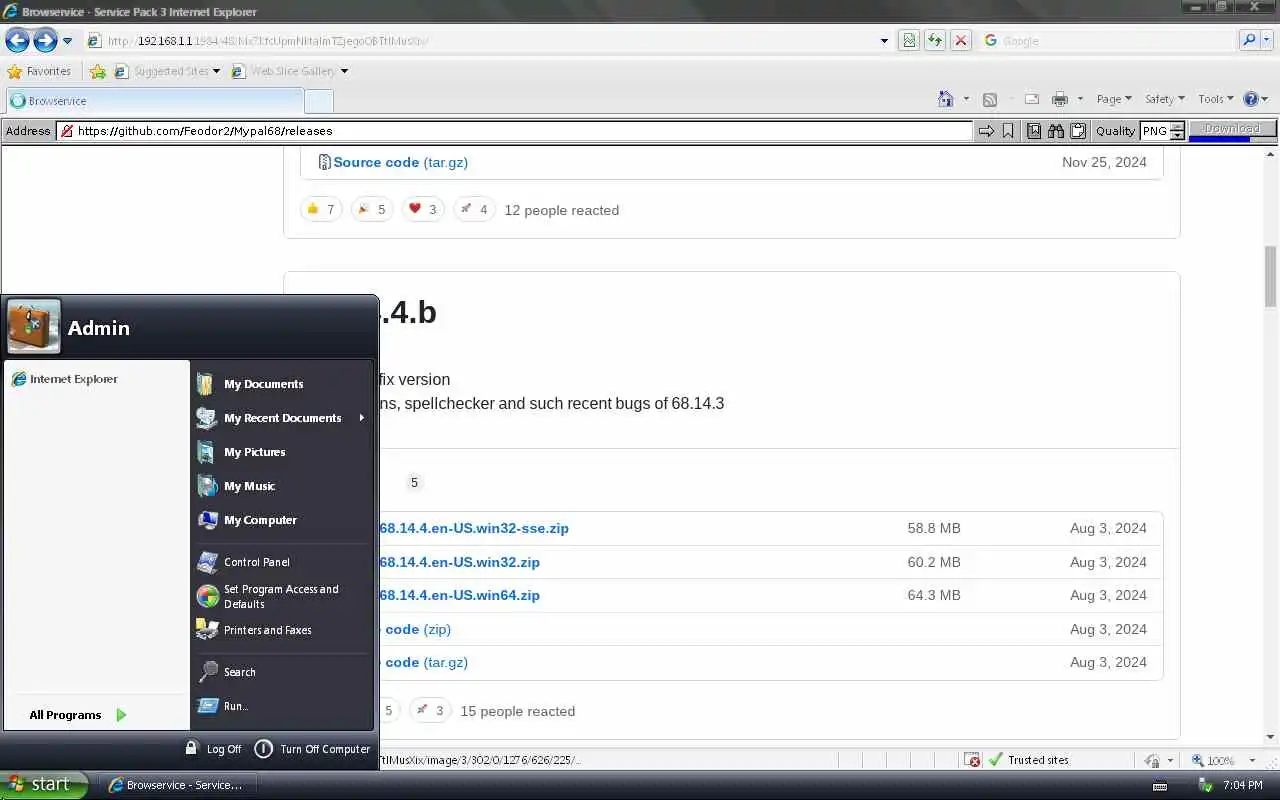Expand My Recent Documents submenu
This screenshot has width=1280, height=800.
click(283, 418)
